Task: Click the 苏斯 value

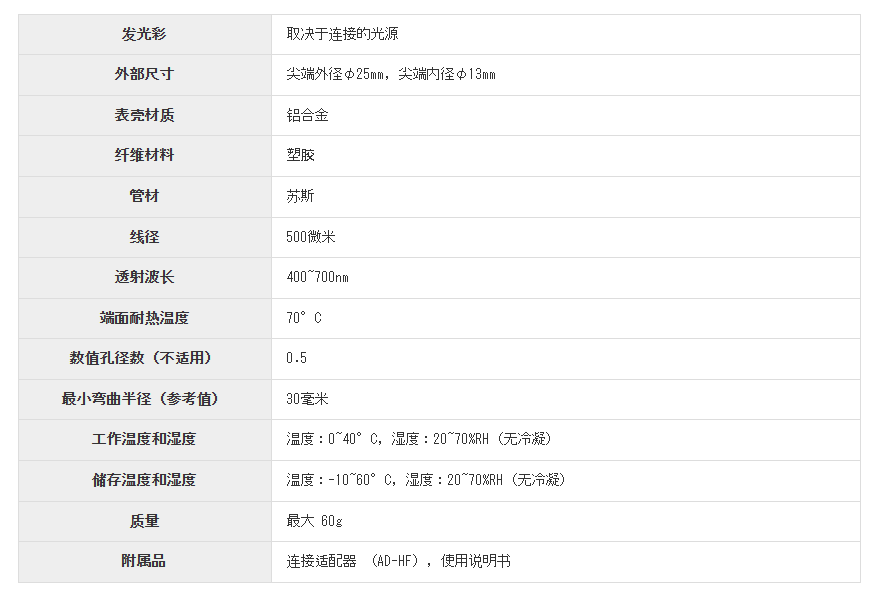Action: coord(300,197)
